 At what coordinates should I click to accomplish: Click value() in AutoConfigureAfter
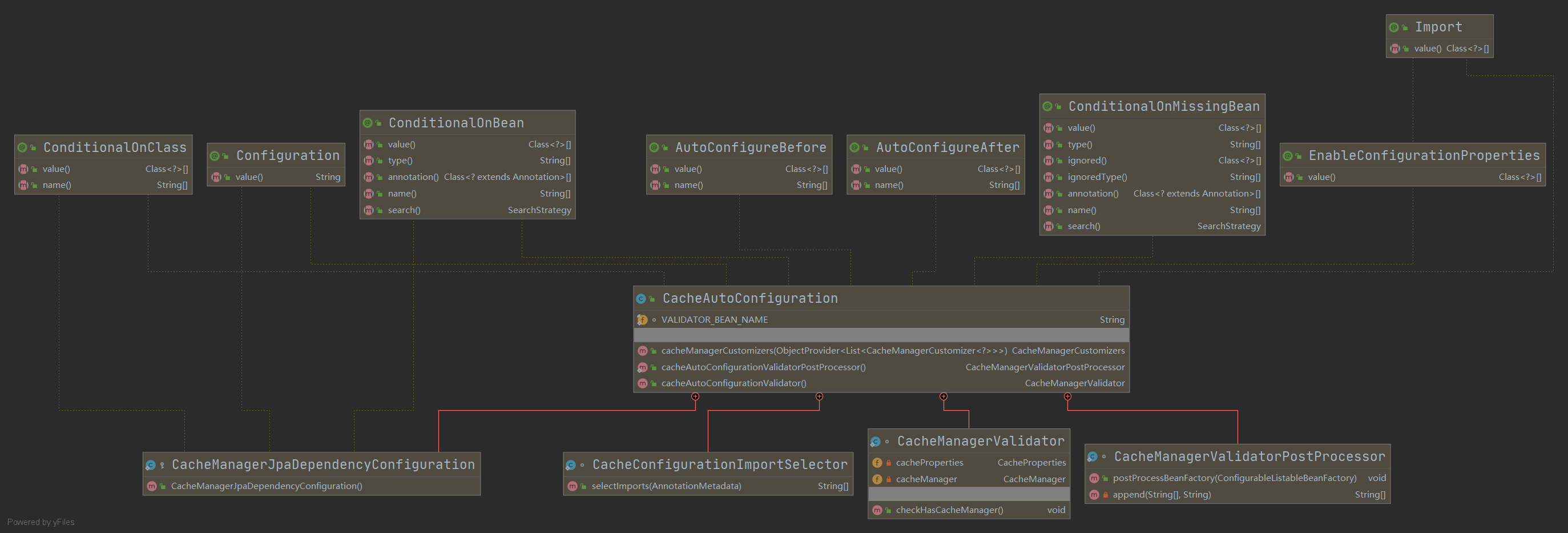(888, 169)
